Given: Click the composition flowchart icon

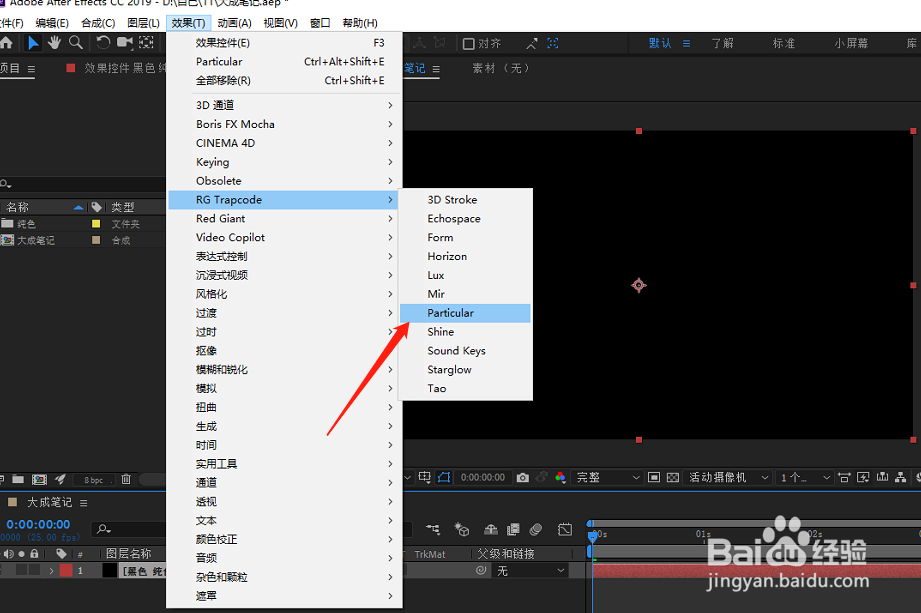Looking at the screenshot, I should point(900,477).
